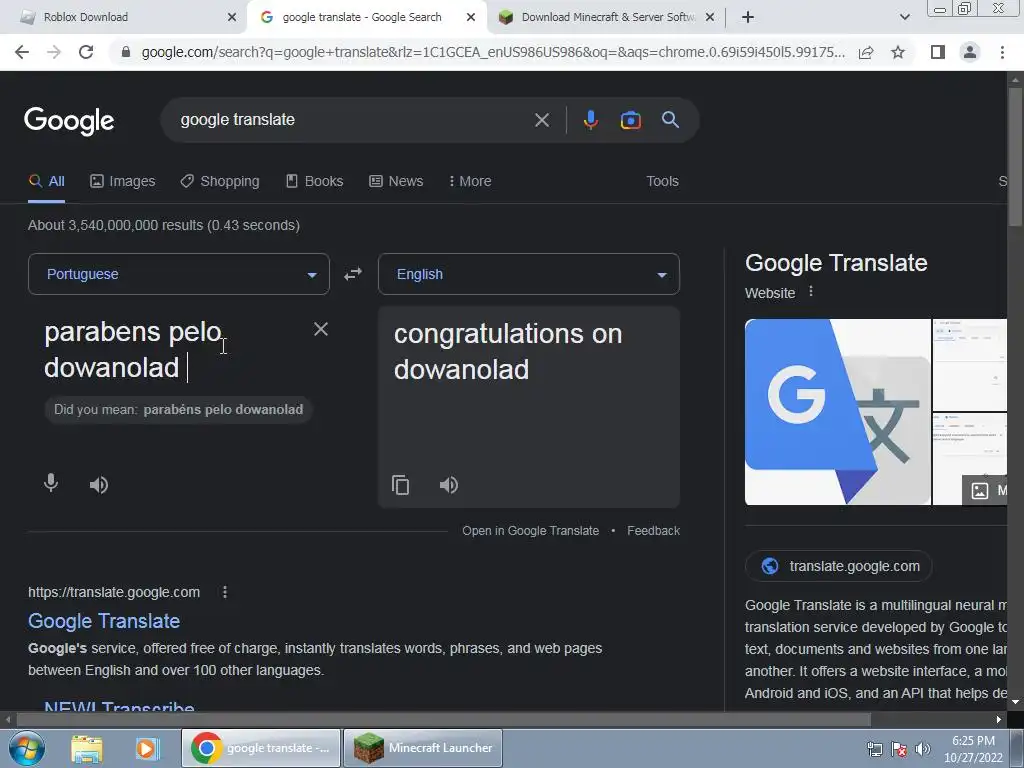
Task: Copy the English translation
Action: pyautogui.click(x=400, y=485)
